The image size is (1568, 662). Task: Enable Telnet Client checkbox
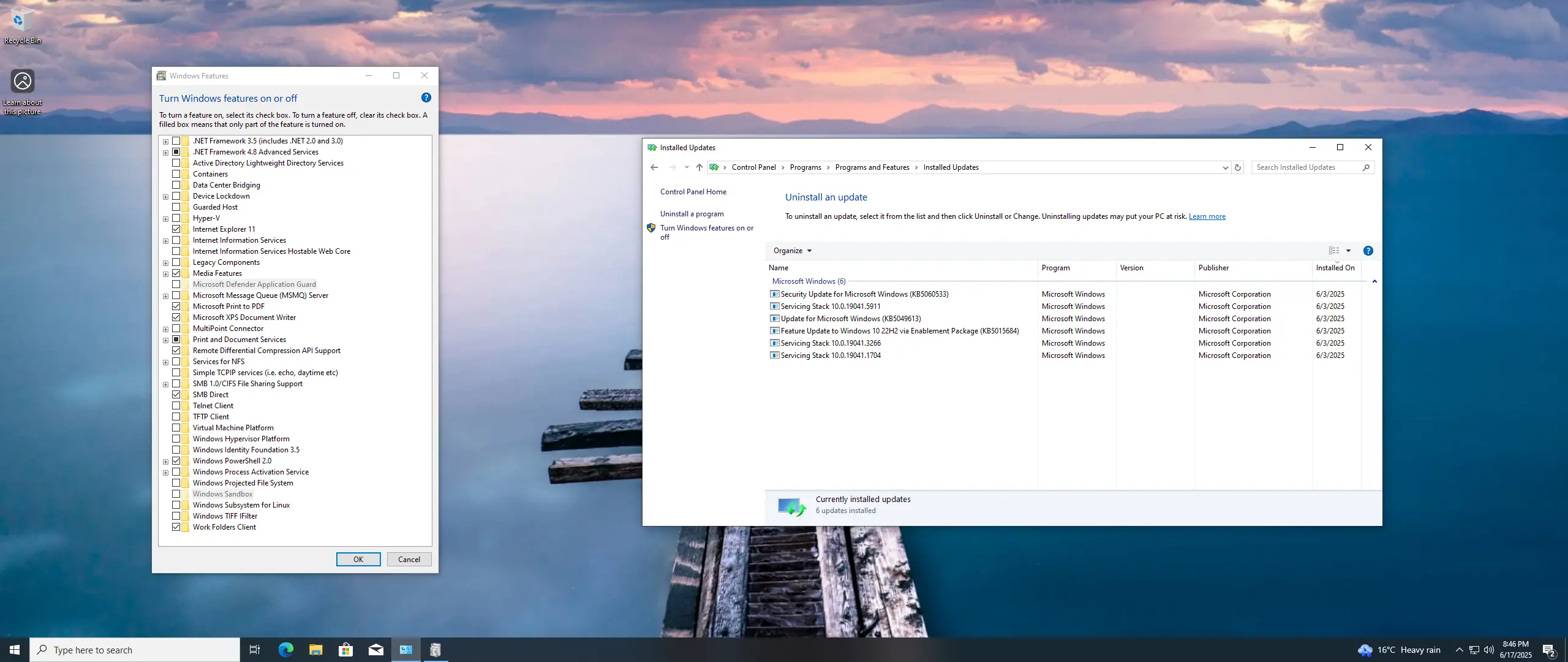point(176,406)
